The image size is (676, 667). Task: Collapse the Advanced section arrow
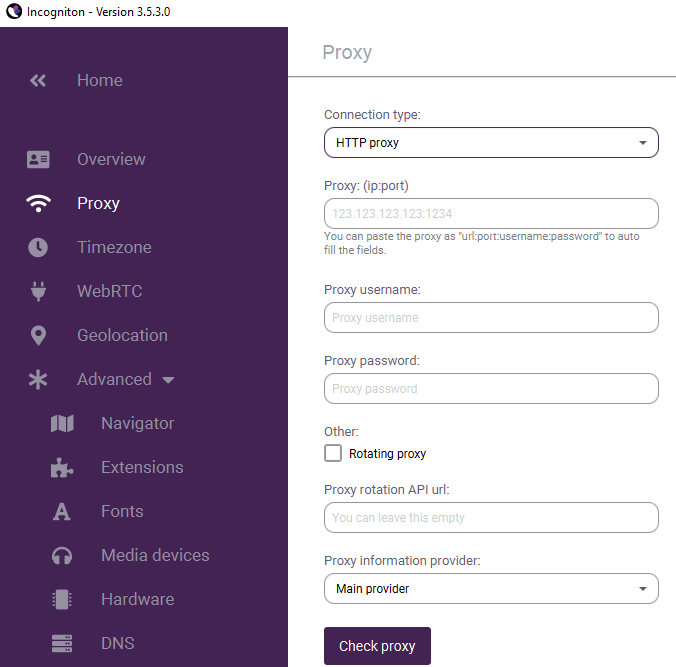(x=168, y=380)
